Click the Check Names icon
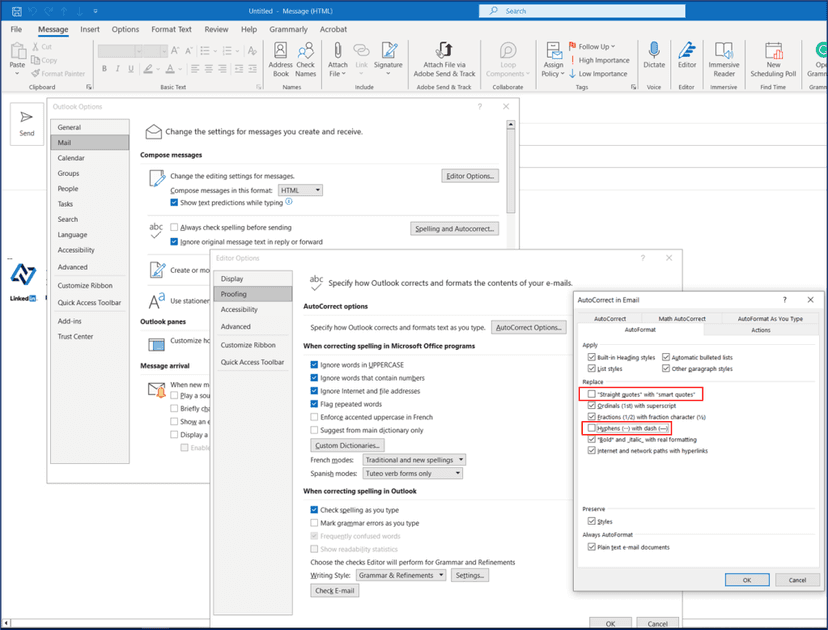 pos(305,51)
